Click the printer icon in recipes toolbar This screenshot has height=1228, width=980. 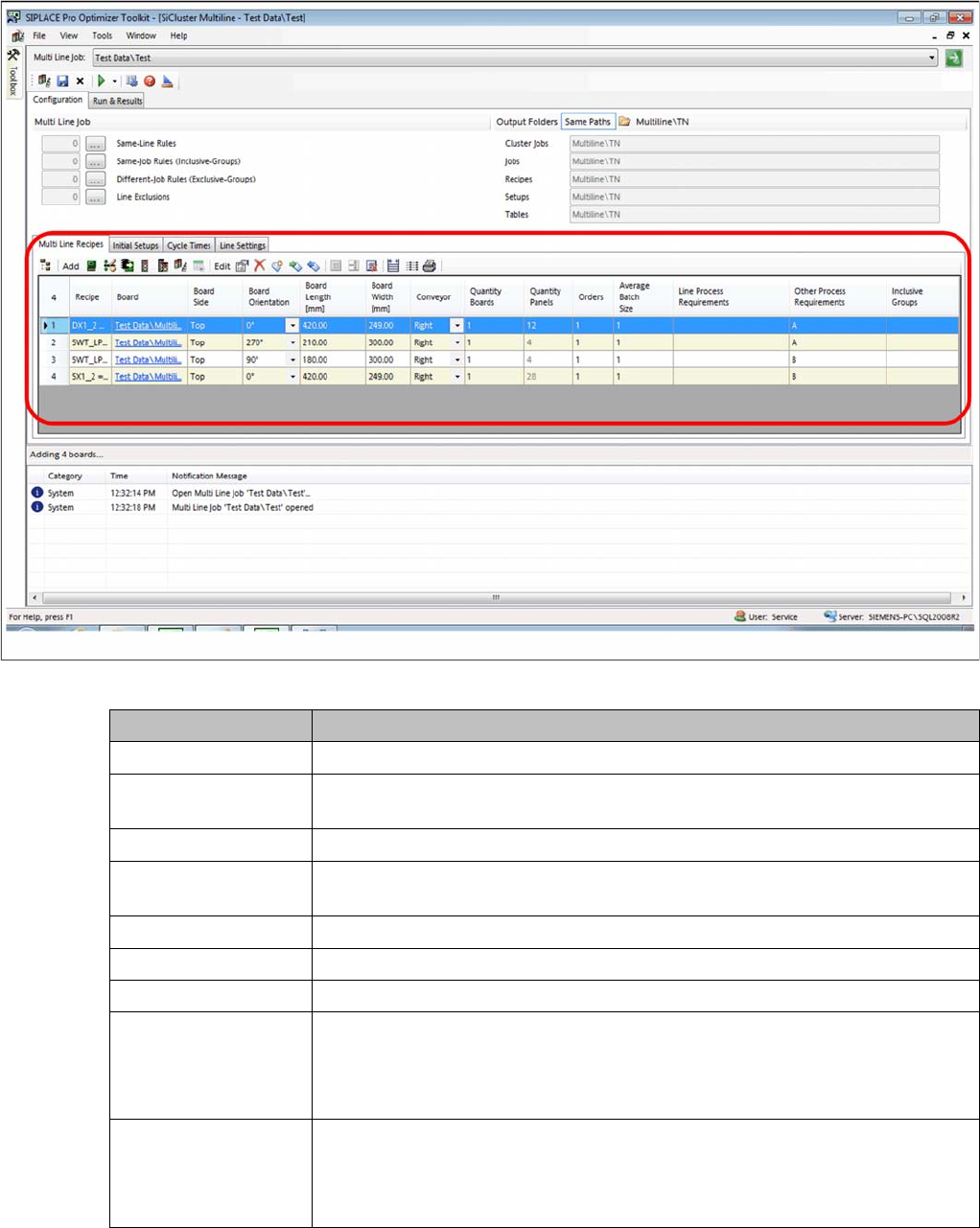[x=429, y=266]
